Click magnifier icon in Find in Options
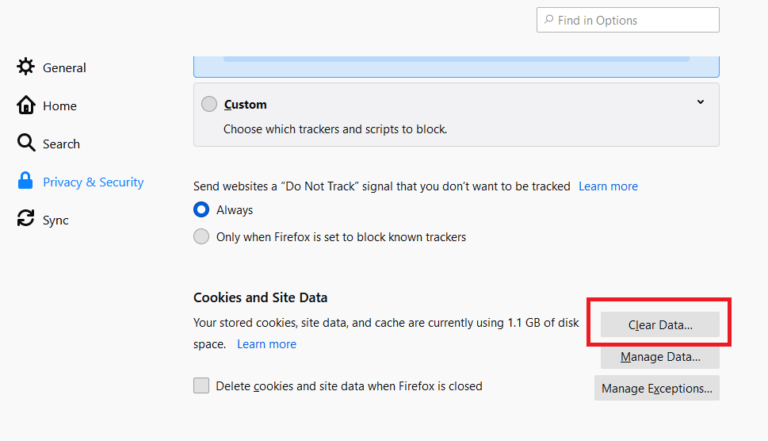 [548, 20]
